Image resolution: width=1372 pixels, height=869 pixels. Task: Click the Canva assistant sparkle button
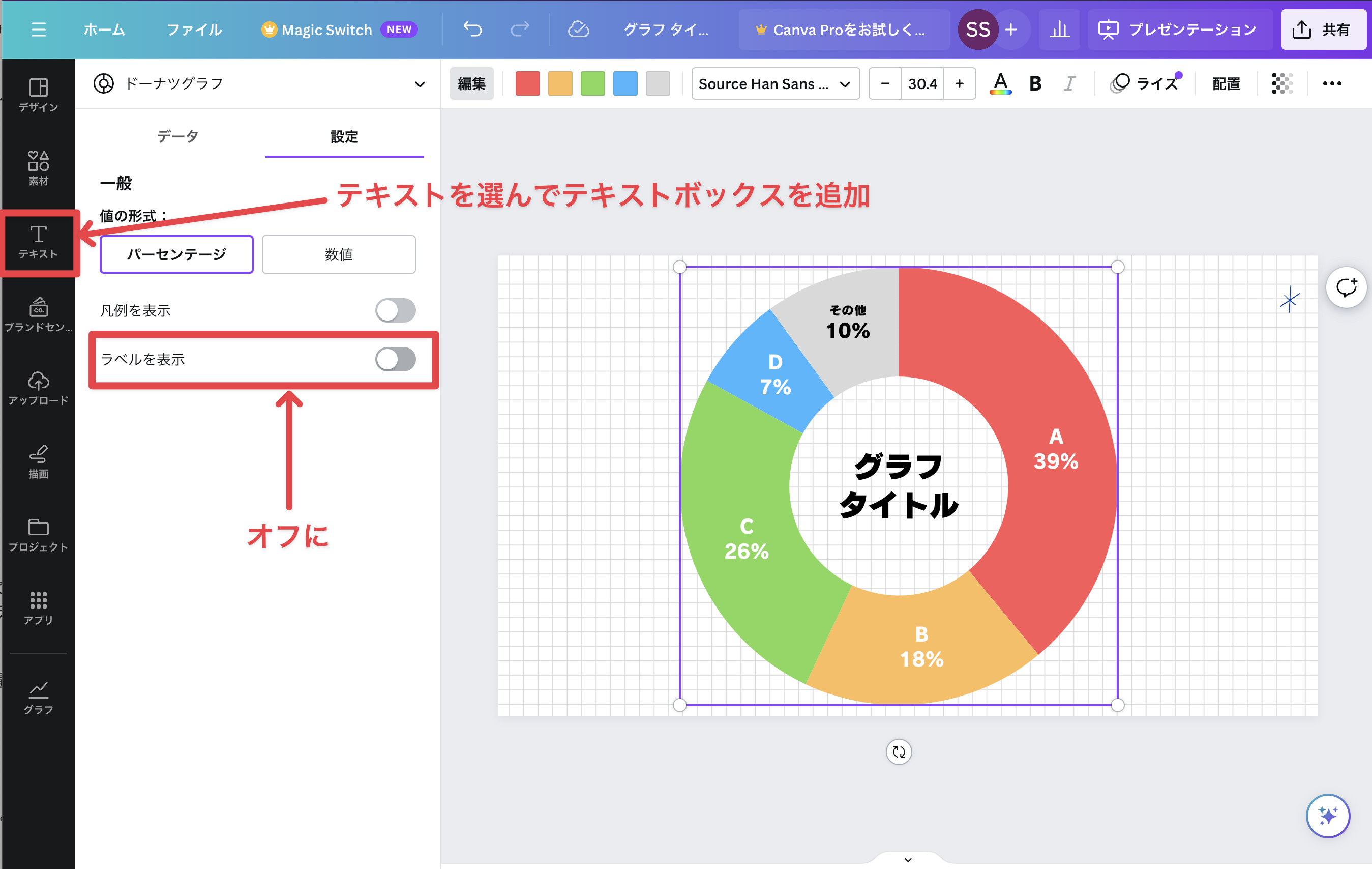coord(1328,816)
